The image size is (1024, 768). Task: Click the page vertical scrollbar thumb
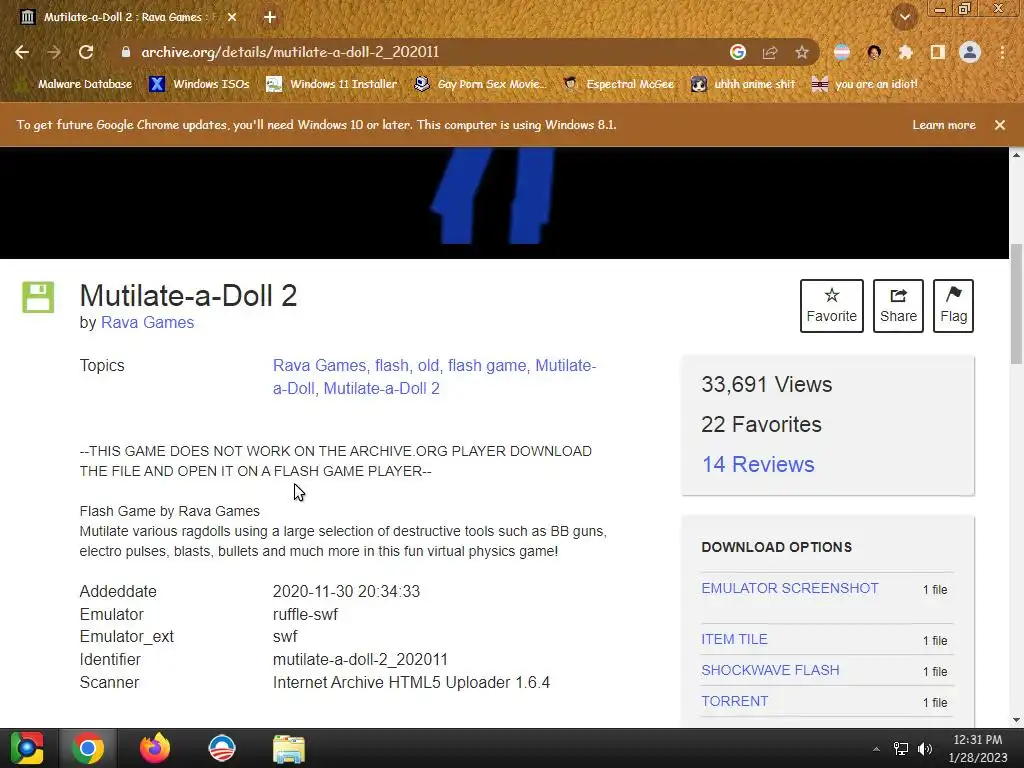click(1016, 304)
